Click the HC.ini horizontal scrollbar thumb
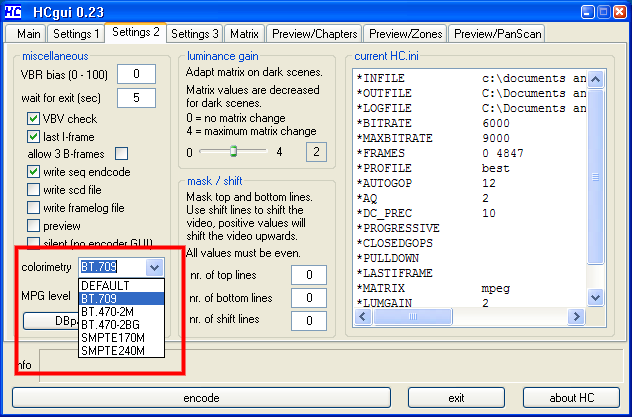The height and width of the screenshot is (417, 632). click(413, 317)
